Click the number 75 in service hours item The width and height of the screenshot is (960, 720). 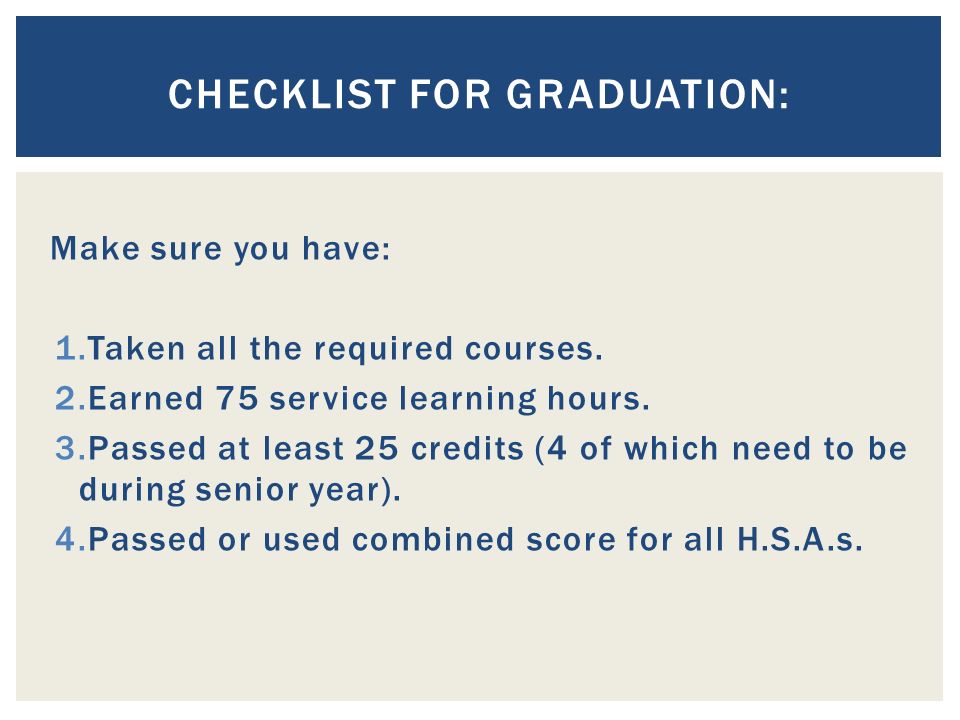click(237, 399)
